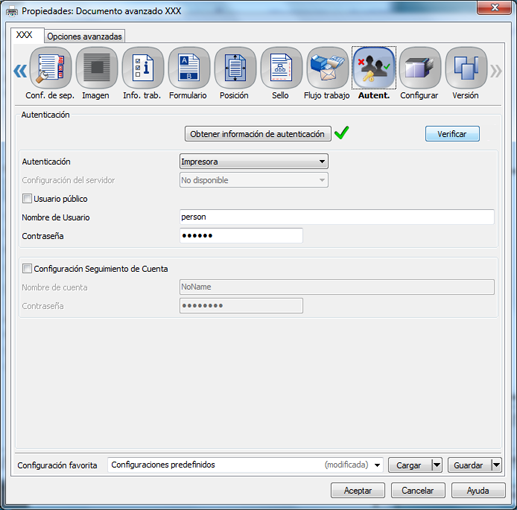
Task: Click the printer icon in title bar
Action: tap(12, 12)
